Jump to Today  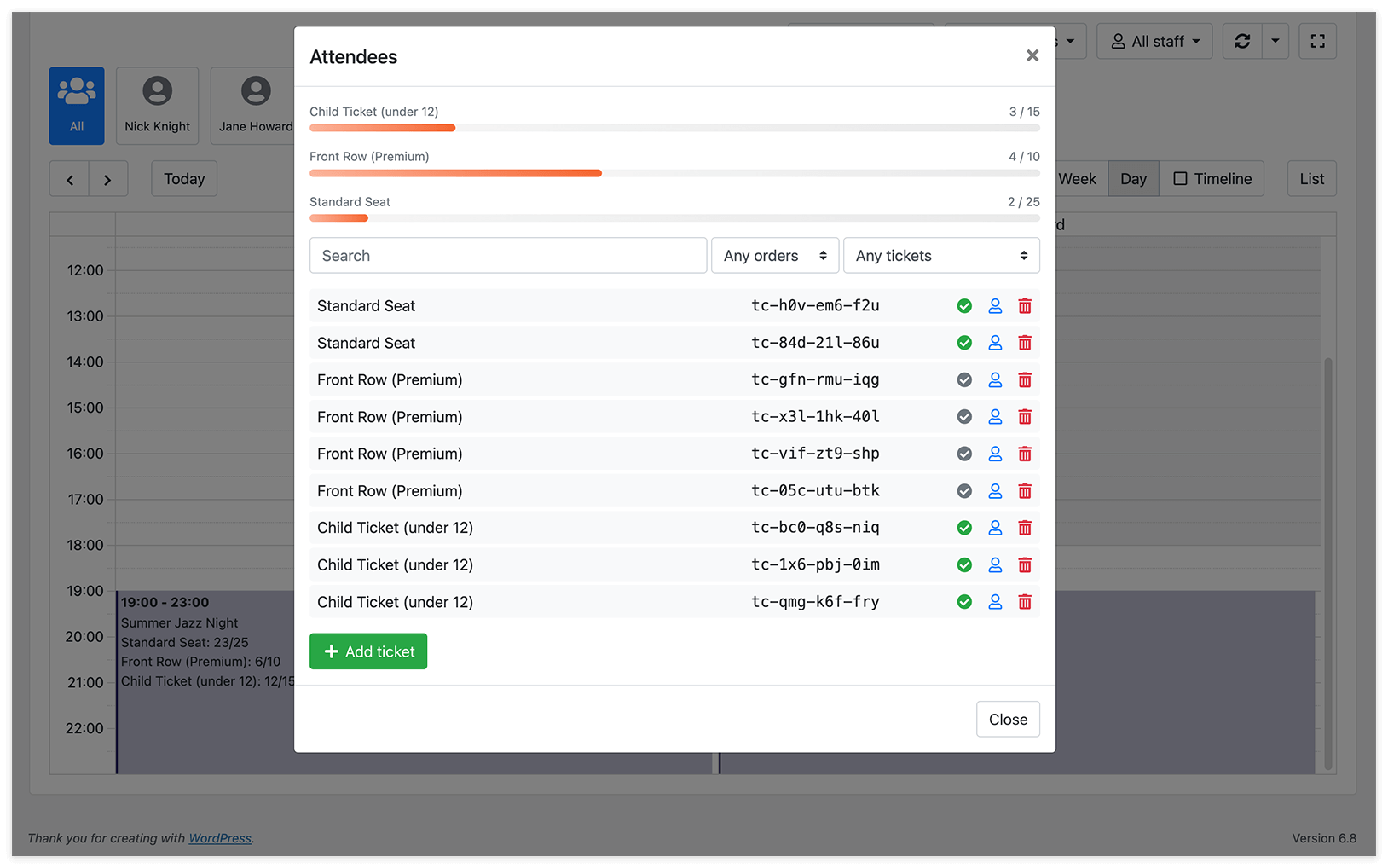tap(184, 179)
